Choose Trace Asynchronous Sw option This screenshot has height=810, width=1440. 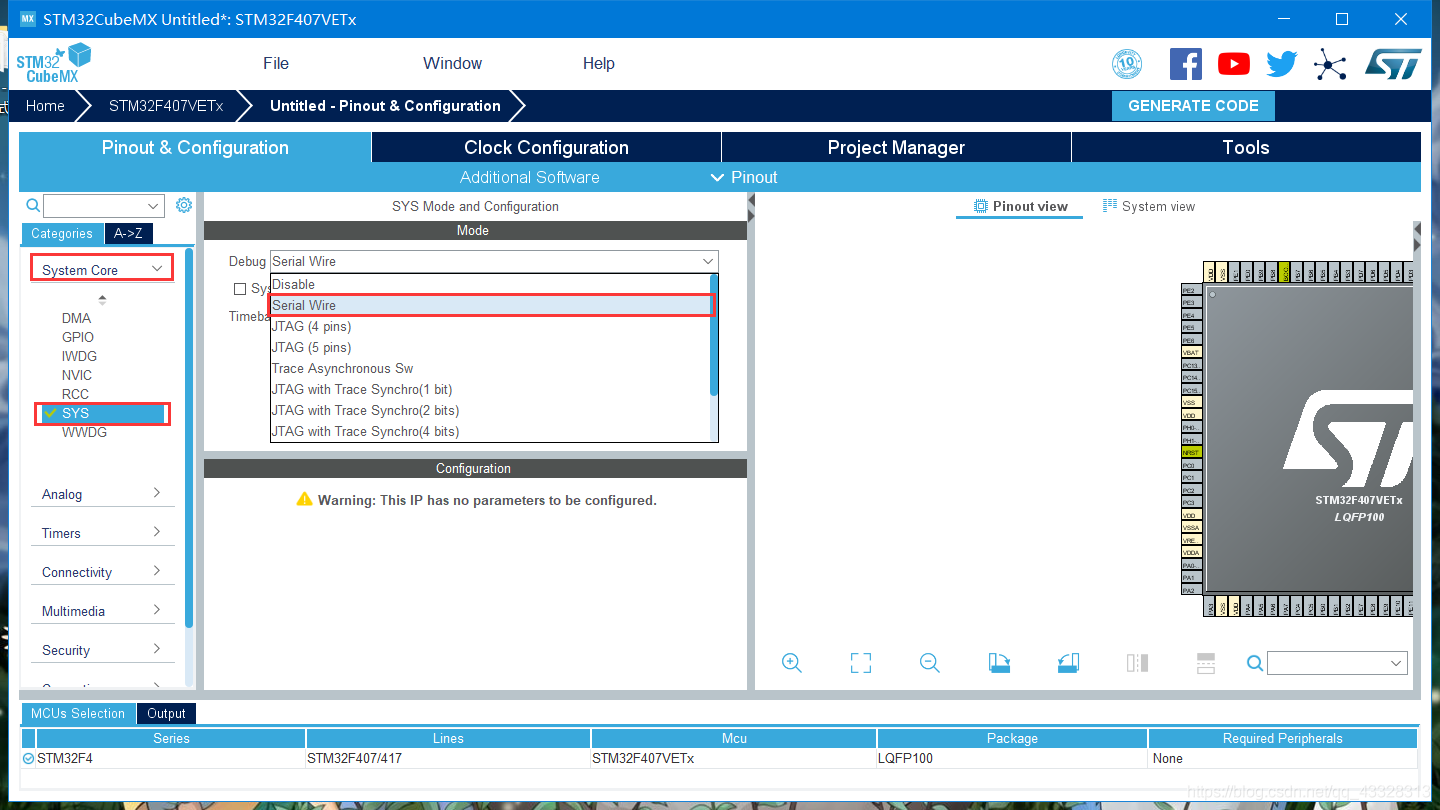490,368
